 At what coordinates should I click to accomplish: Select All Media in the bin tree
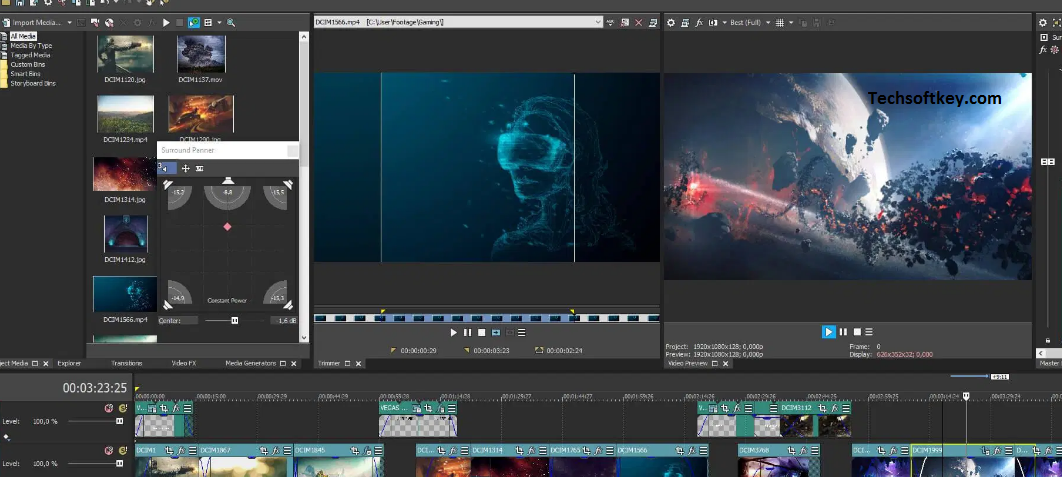coord(23,36)
